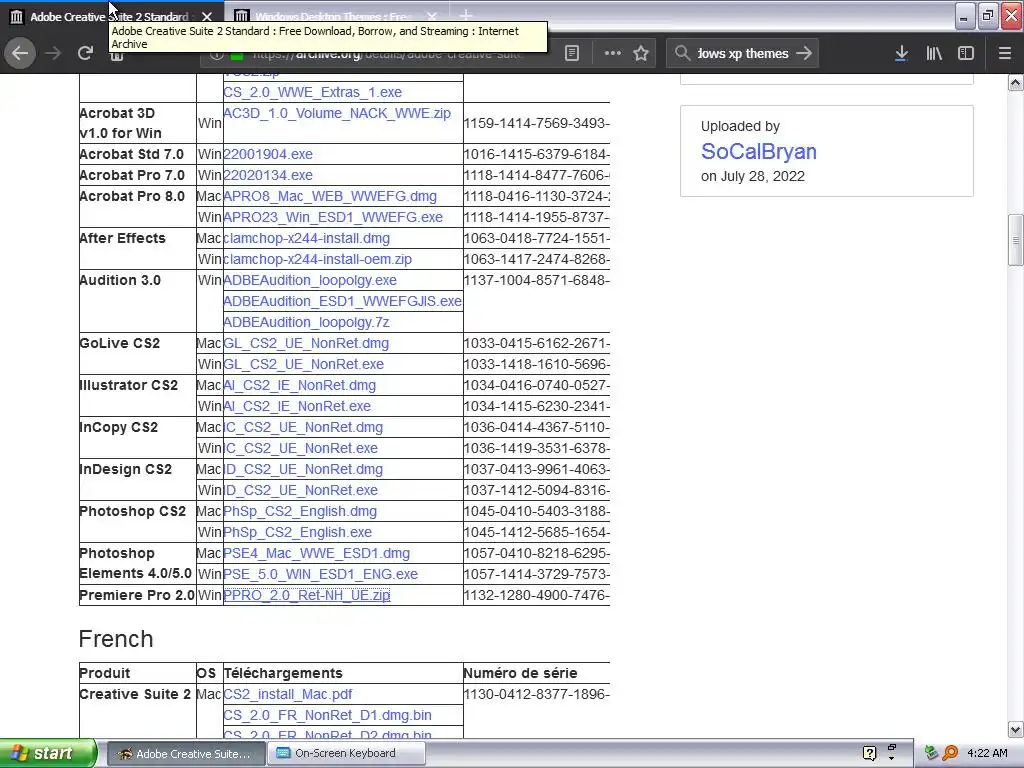Screen dimensions: 1024x768
Task: Download PPRO_2.0_Ret-NH_UE.zip
Action: click(307, 595)
